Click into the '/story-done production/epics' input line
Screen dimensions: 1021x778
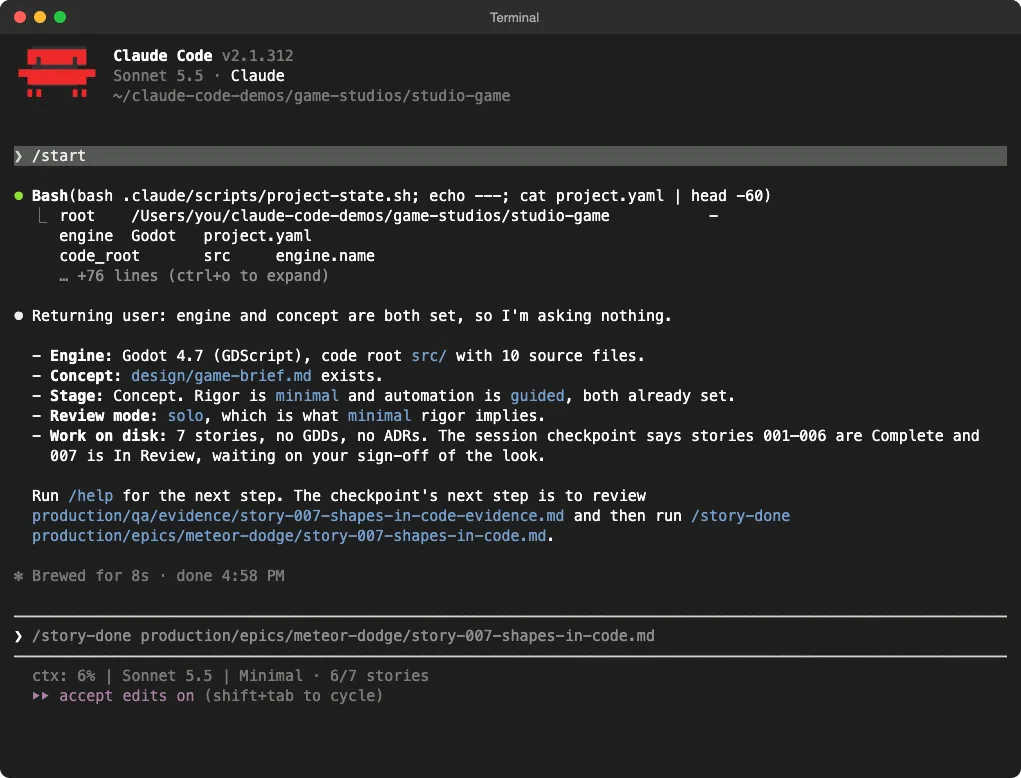pos(510,636)
